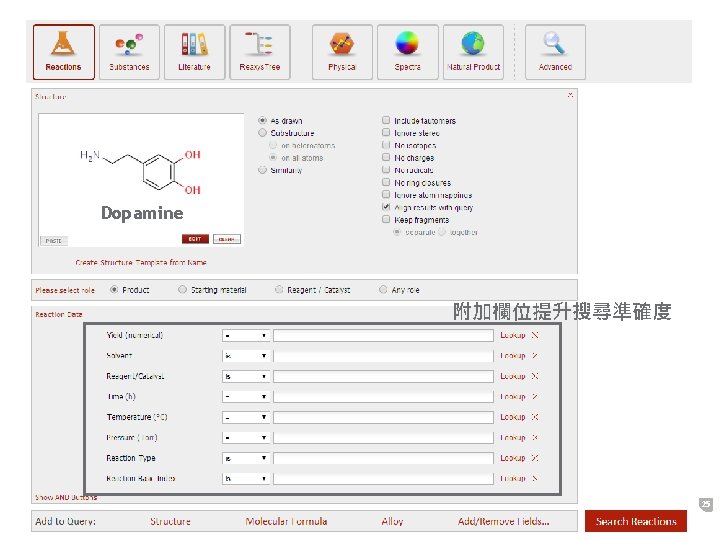
Task: Remove the Reaction Type field row
Action: click(x=534, y=458)
